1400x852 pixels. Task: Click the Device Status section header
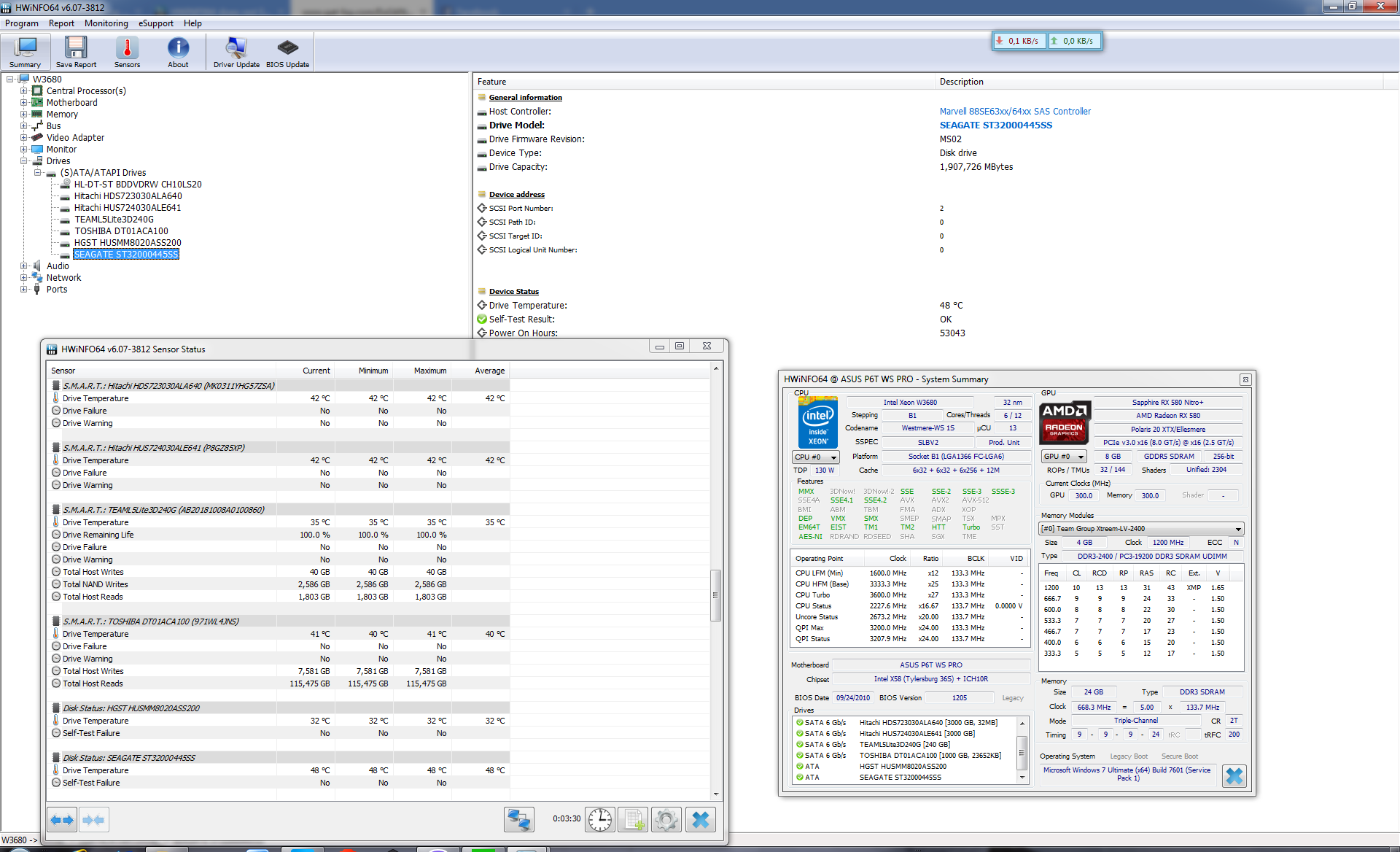pos(513,291)
